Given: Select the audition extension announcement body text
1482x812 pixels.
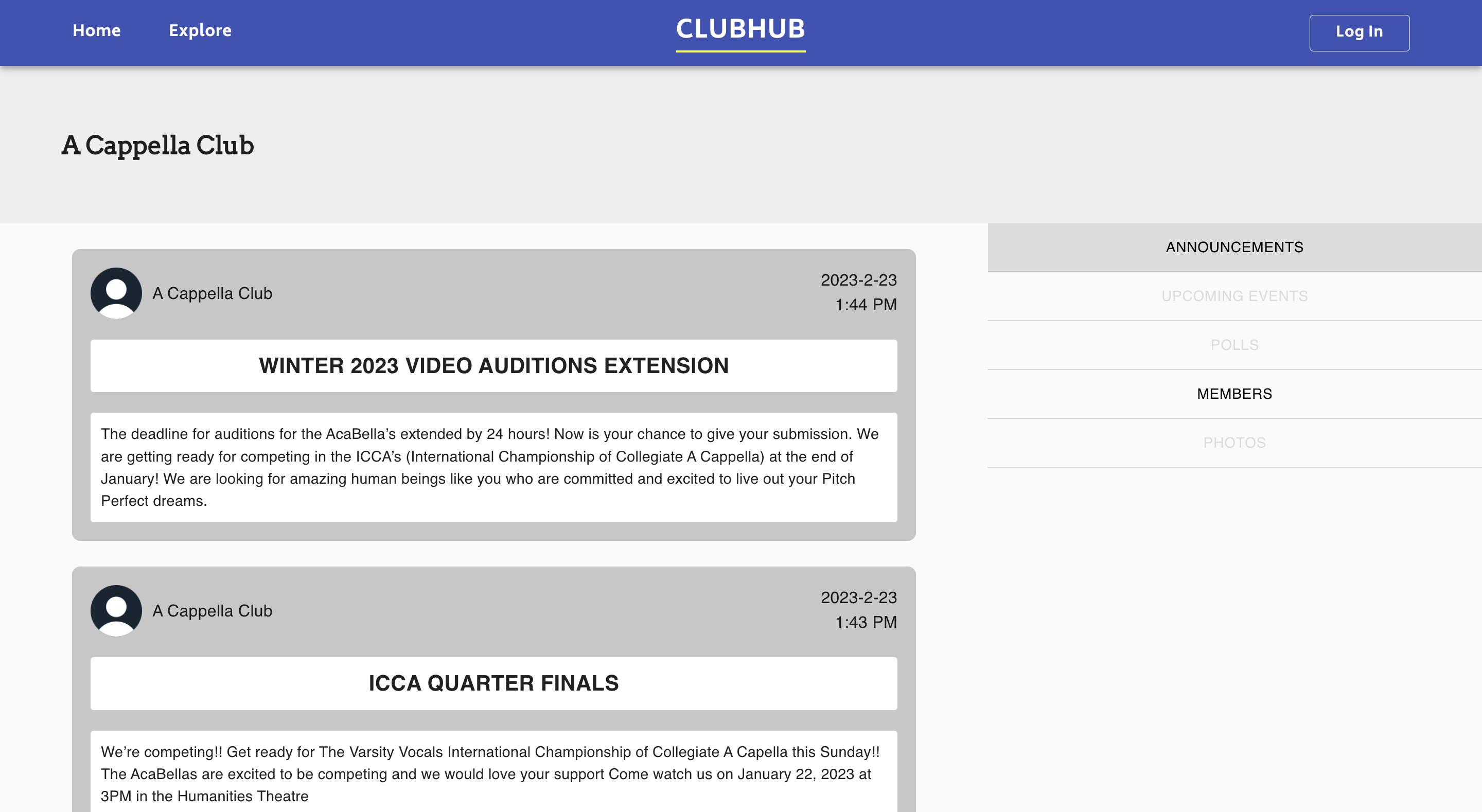Looking at the screenshot, I should (x=493, y=466).
